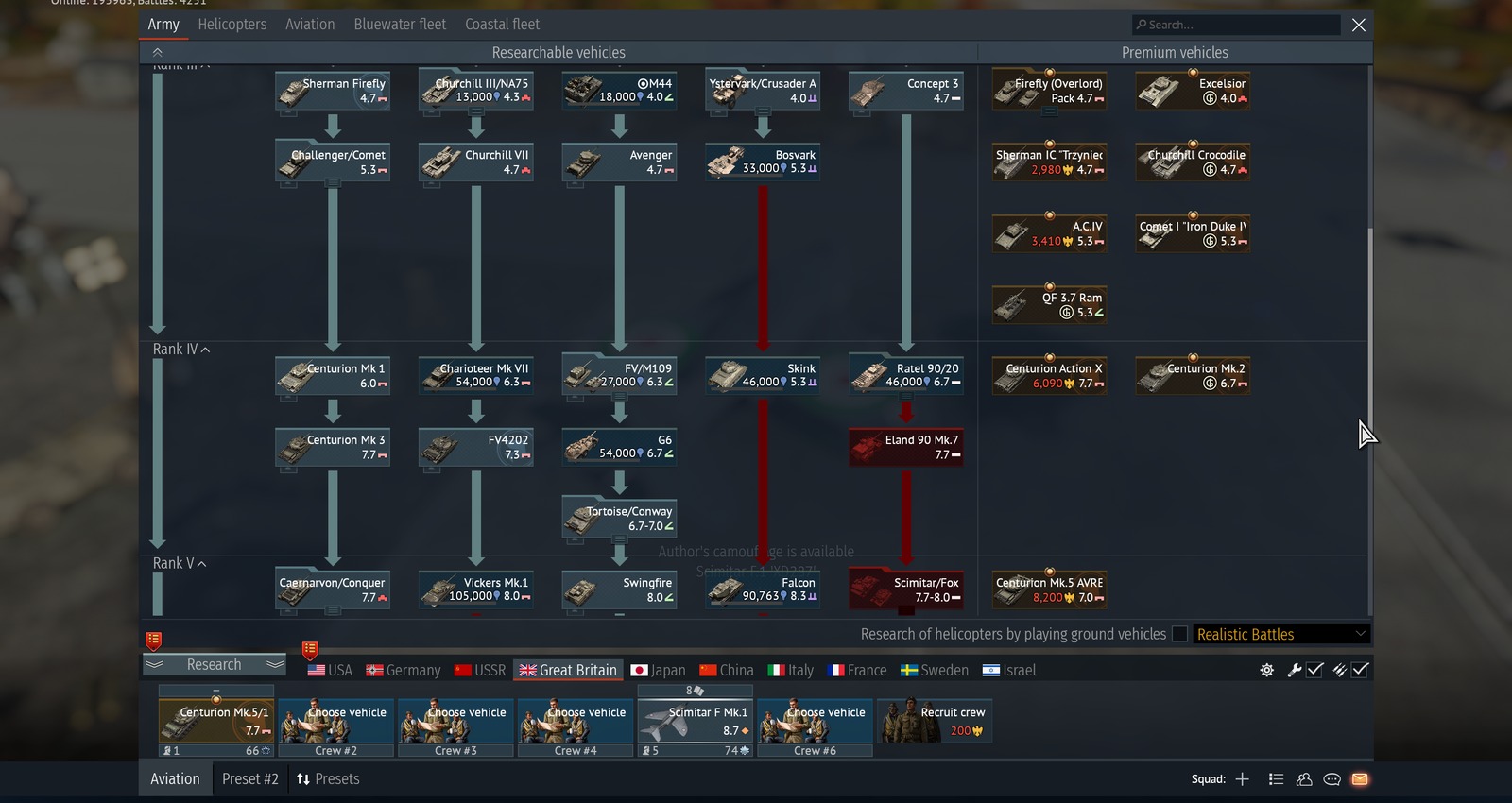Open the Realistic Battles dropdown
Image resolution: width=1512 pixels, height=803 pixels.
coord(1280,634)
